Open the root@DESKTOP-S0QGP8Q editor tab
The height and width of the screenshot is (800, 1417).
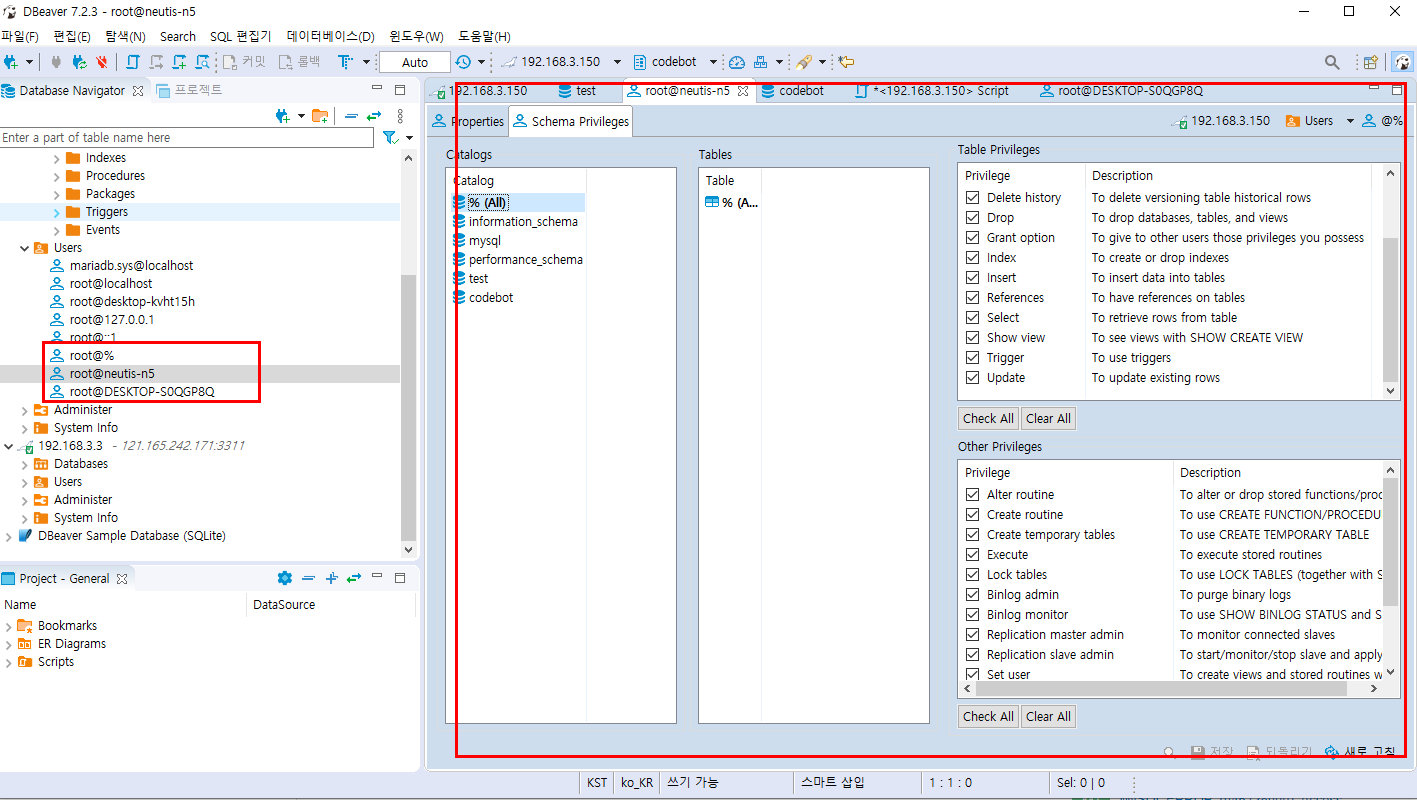1121,90
